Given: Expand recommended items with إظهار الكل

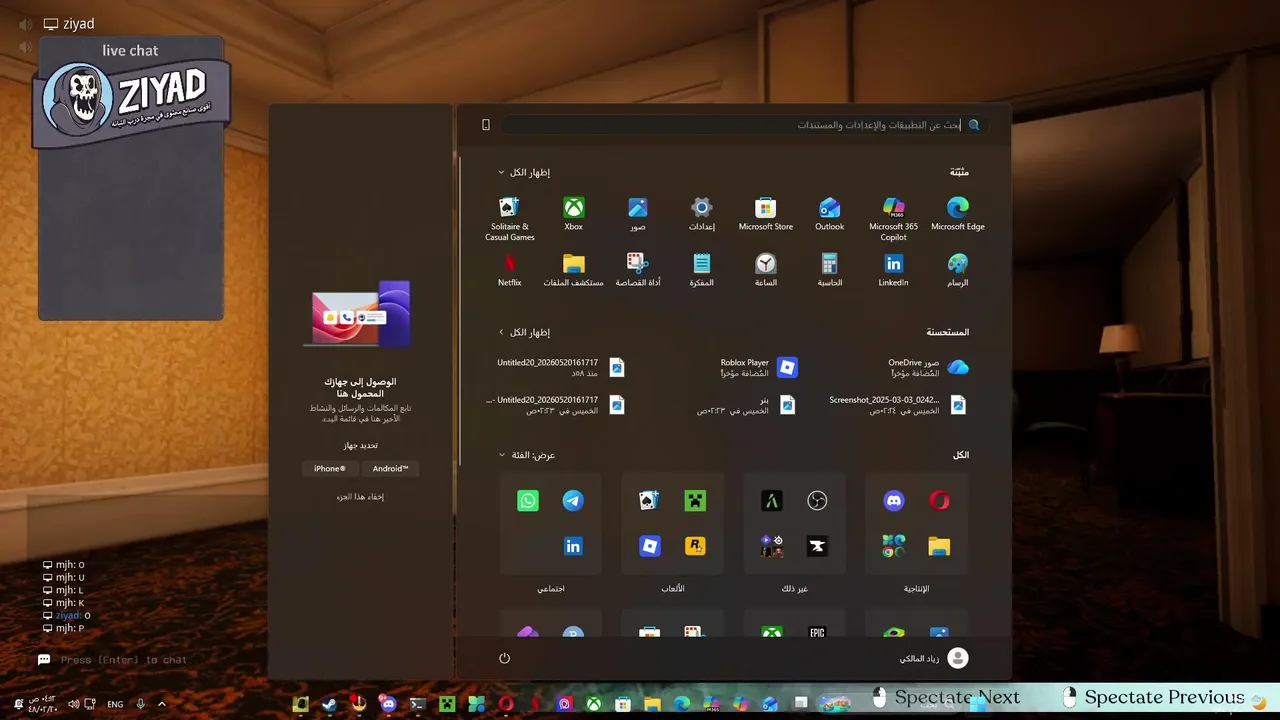Looking at the screenshot, I should 524,332.
